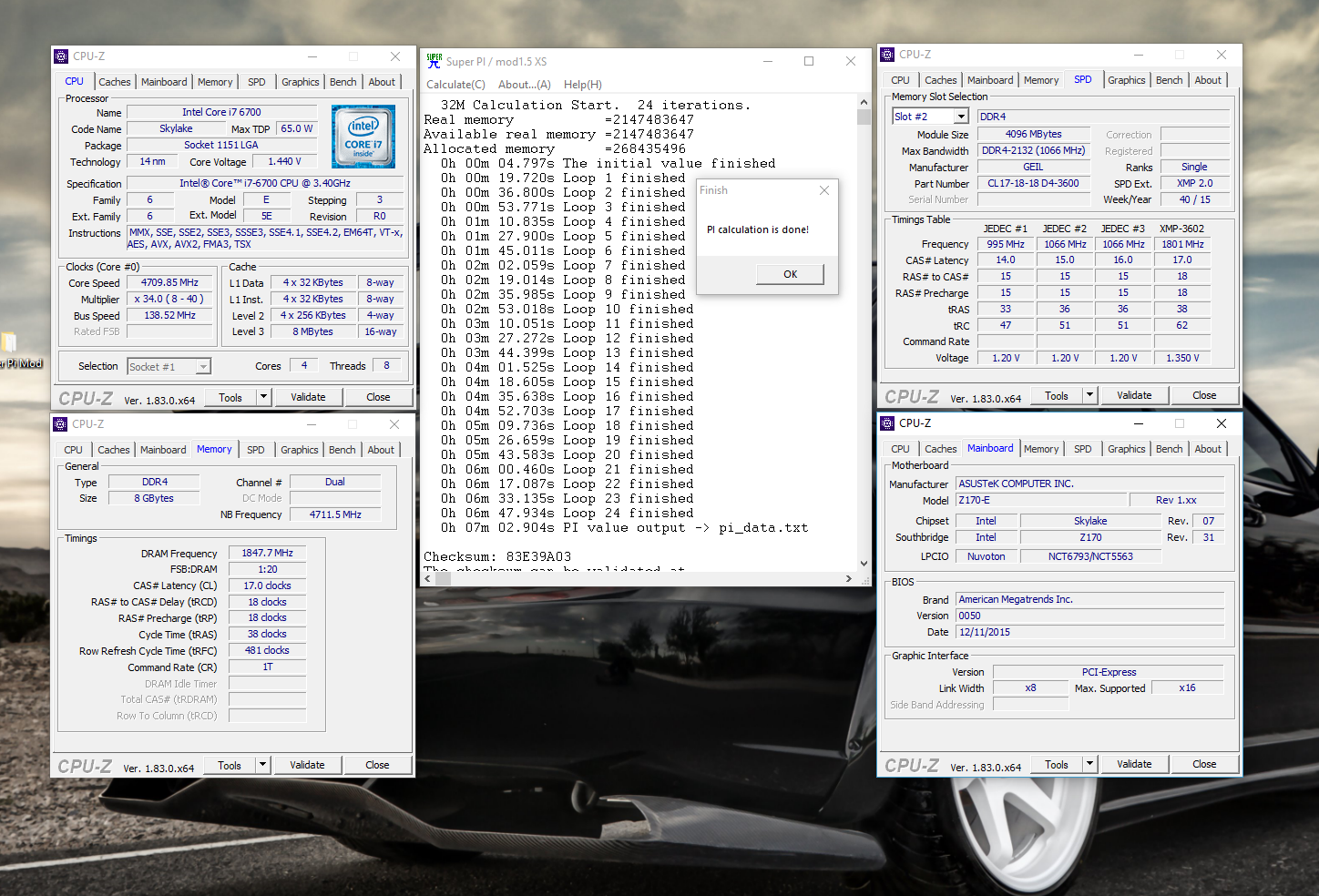Open About tab in the Mainboard window
The image size is (1319, 896).
1208,449
